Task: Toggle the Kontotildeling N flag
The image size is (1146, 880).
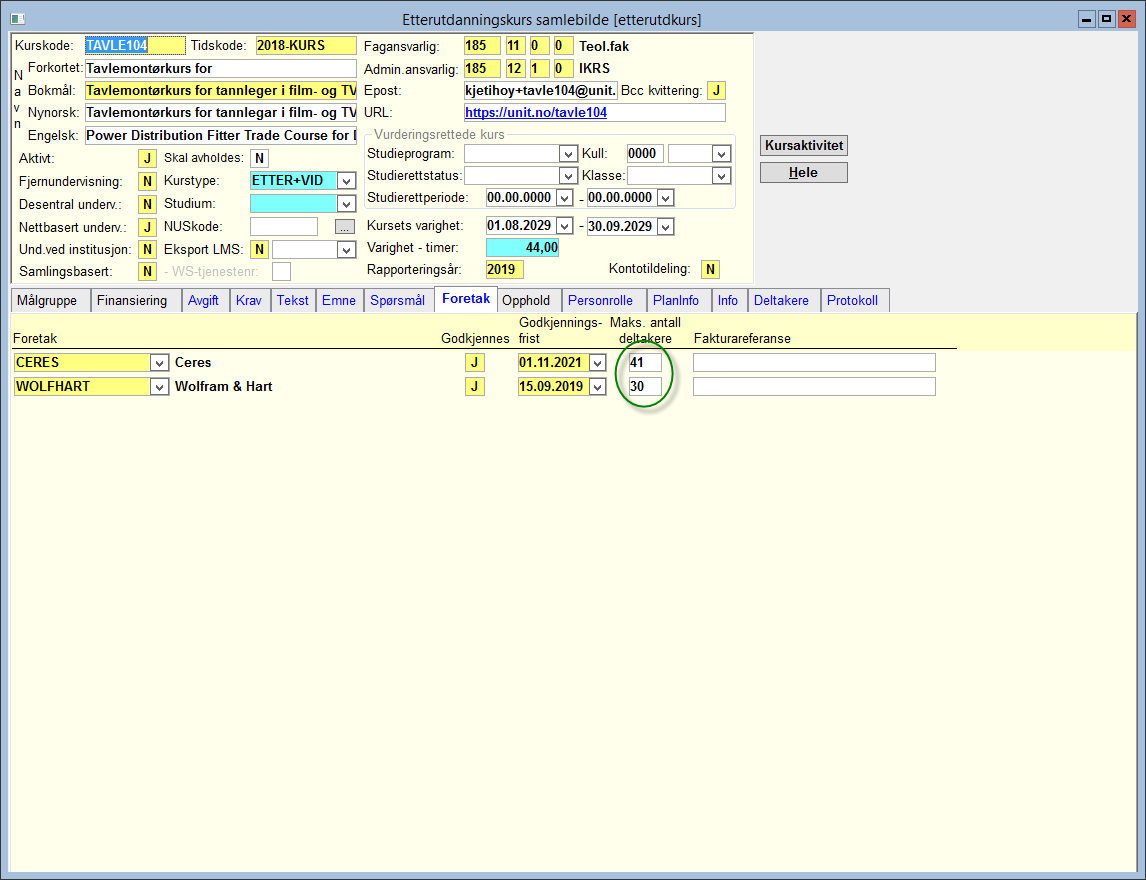Action: pos(710,270)
